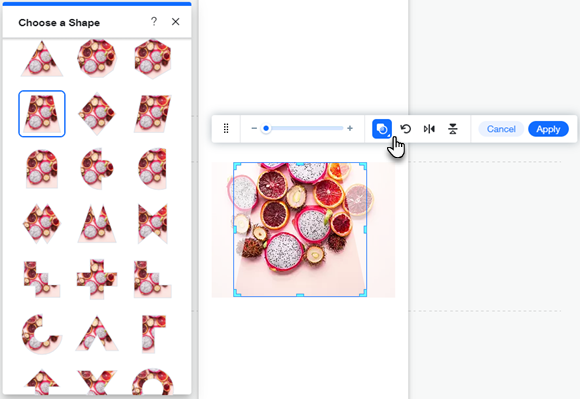Select the twin-peak M shape
The width and height of the screenshot is (580, 400).
97,224
